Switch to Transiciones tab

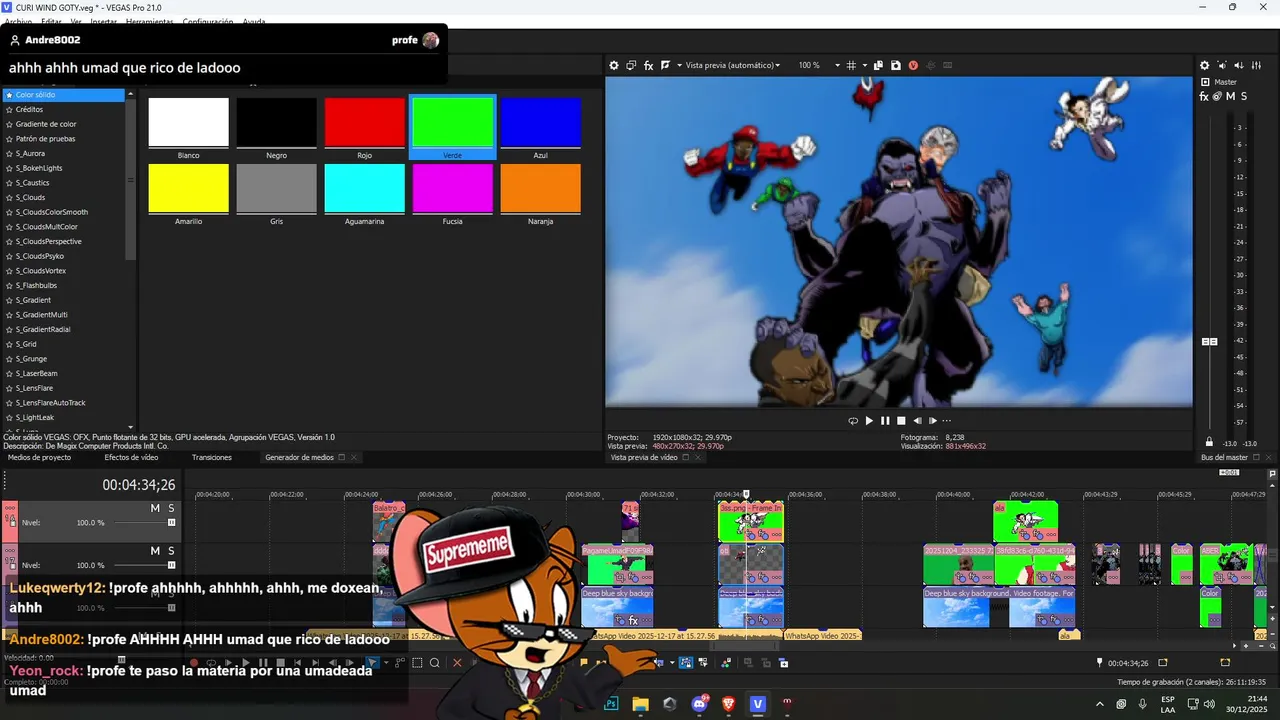tap(212, 457)
